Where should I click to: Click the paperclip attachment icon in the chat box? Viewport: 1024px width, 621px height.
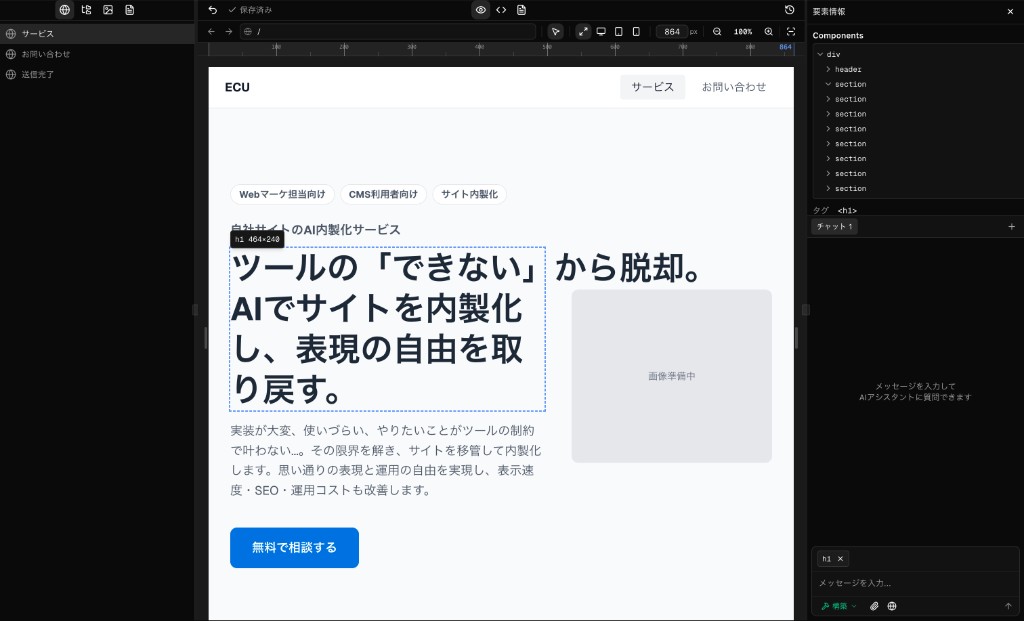874,606
